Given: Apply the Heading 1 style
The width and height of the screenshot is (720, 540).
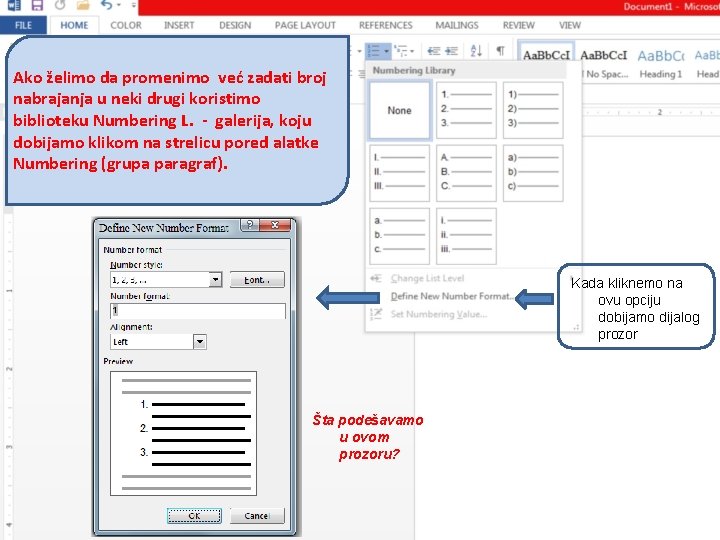Looking at the screenshot, I should [x=661, y=63].
